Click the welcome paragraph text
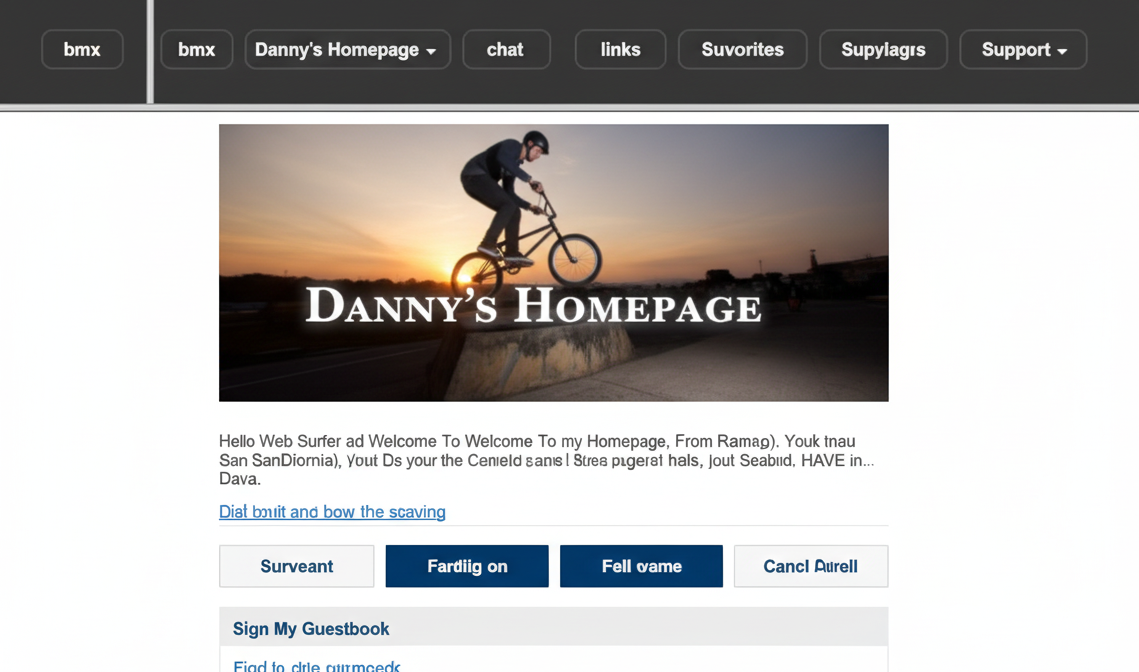The width and height of the screenshot is (1139, 672). [x=546, y=460]
